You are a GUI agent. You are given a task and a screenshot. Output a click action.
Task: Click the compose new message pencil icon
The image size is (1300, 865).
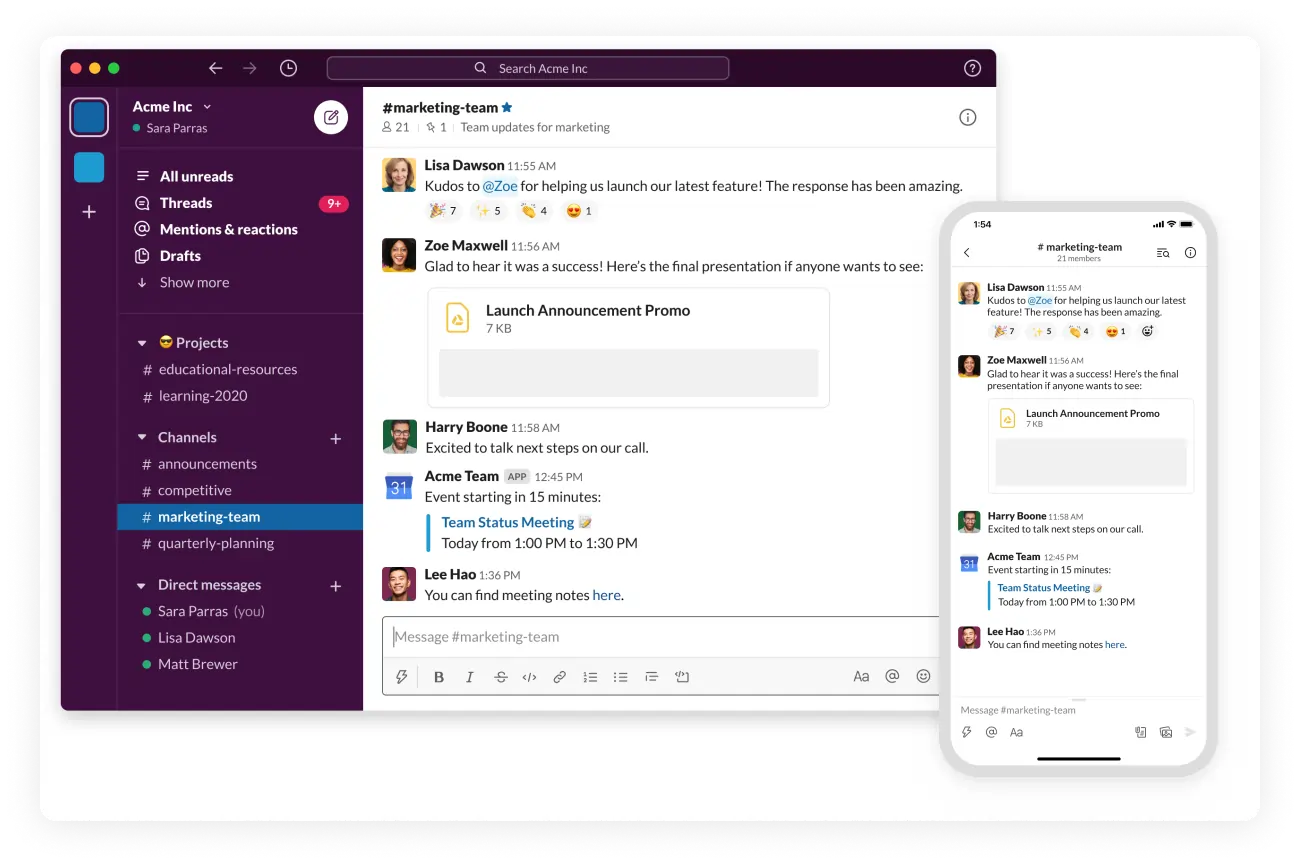point(331,117)
